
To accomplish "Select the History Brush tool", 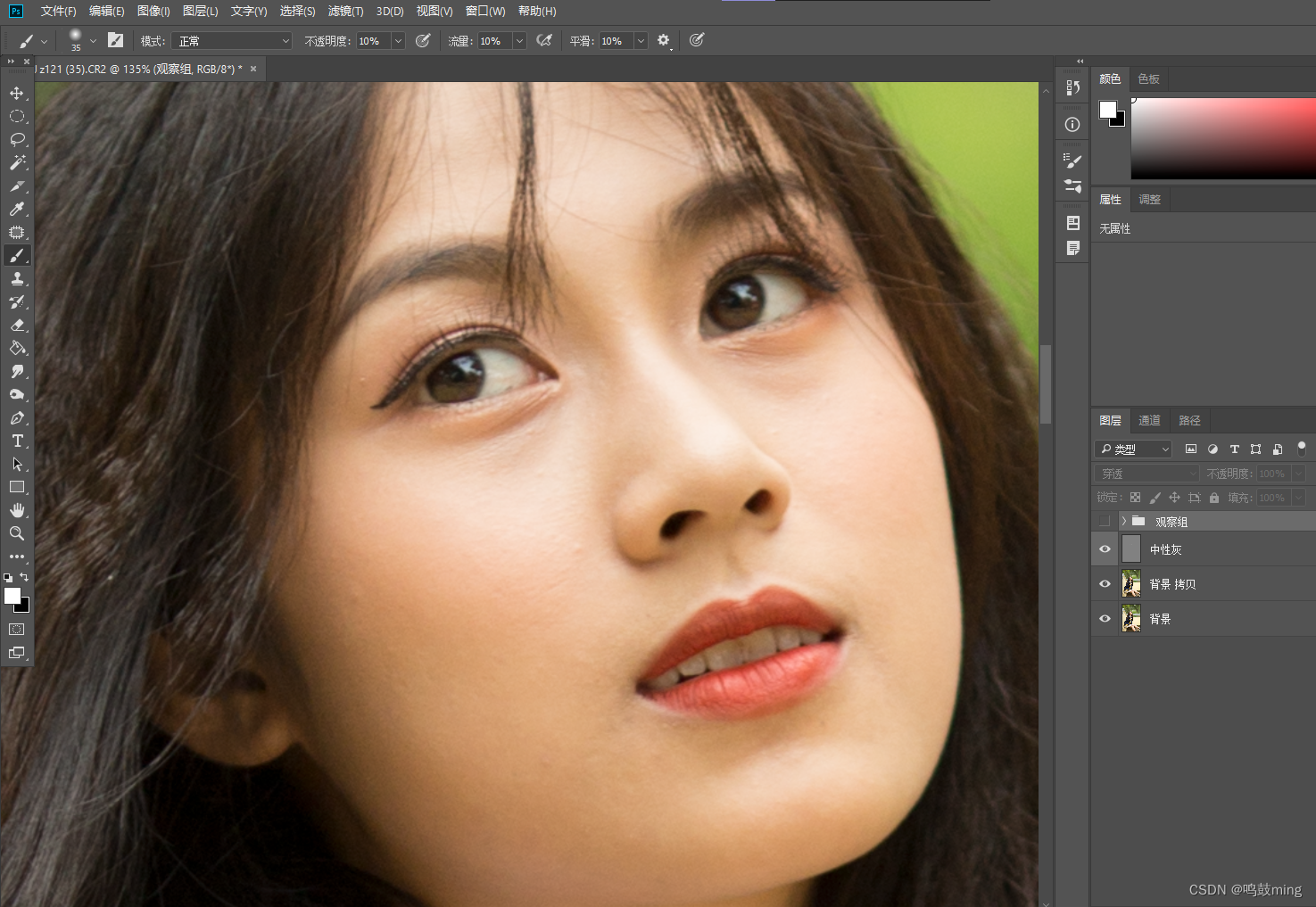I will point(17,302).
